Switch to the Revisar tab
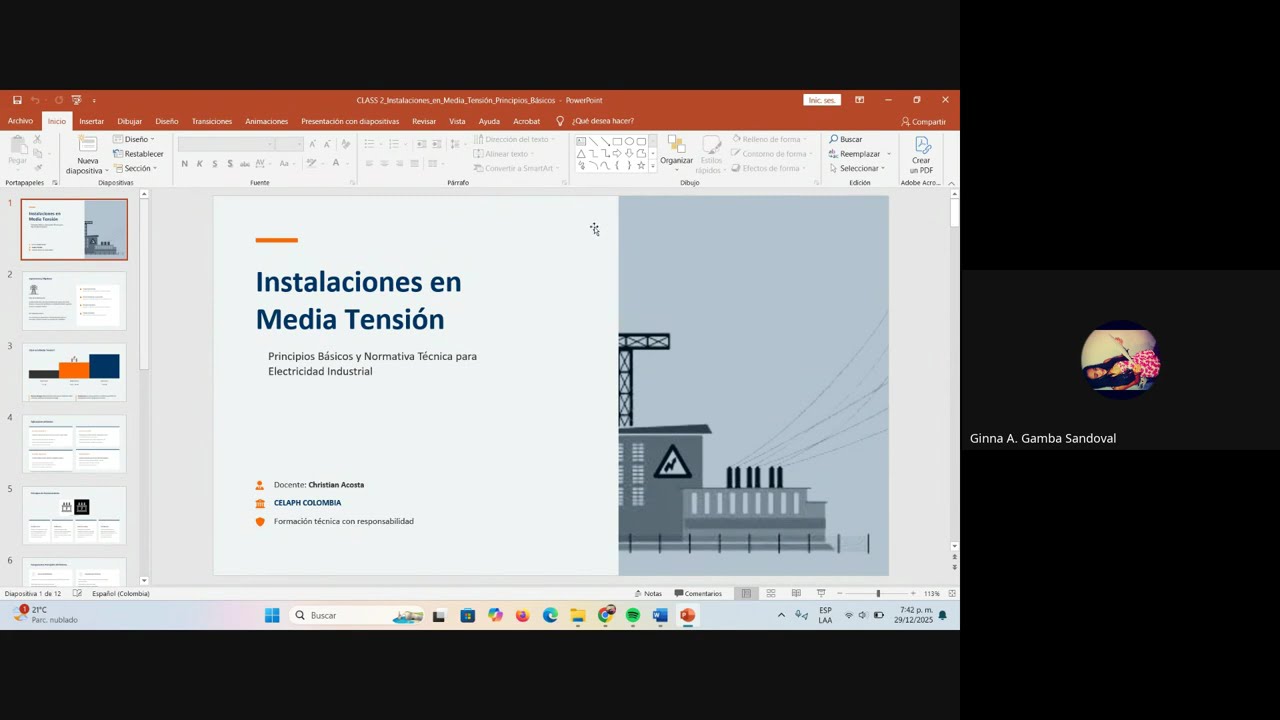 tap(424, 121)
